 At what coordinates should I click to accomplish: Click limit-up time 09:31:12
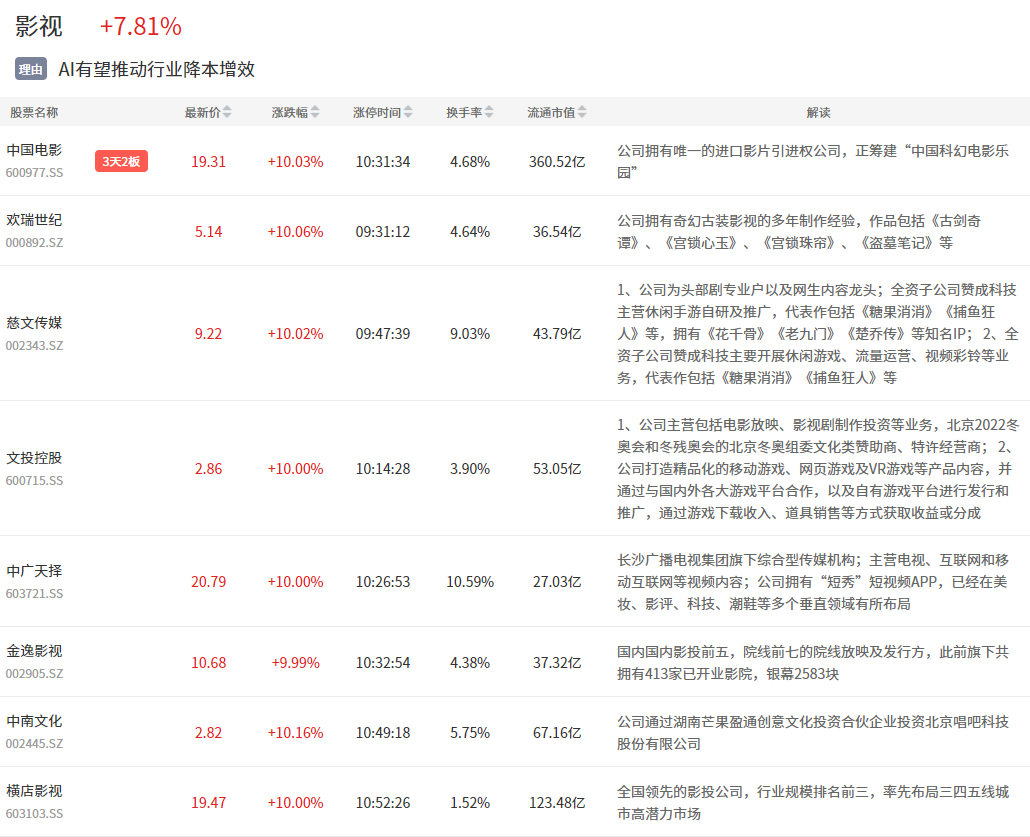pos(383,232)
